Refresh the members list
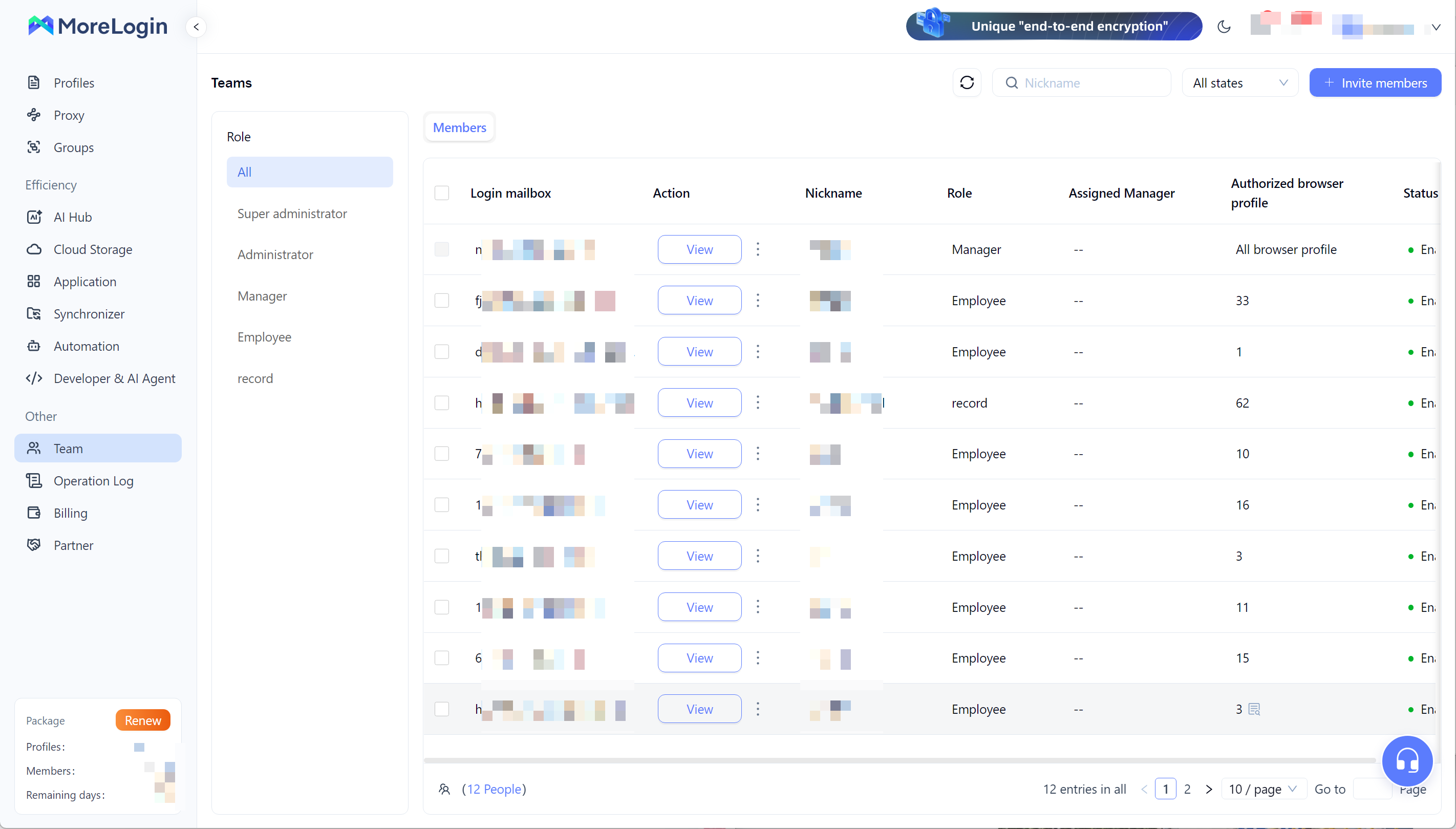 967,82
